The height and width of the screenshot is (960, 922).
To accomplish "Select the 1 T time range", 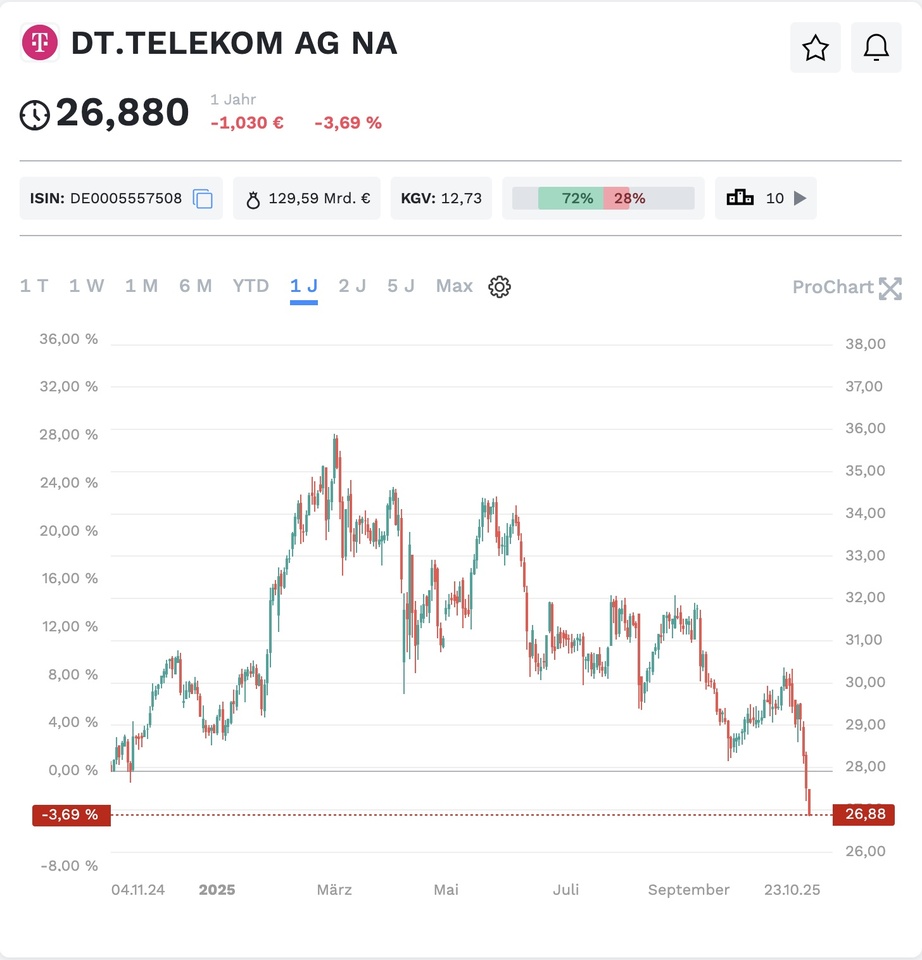I will pyautogui.click(x=34, y=286).
